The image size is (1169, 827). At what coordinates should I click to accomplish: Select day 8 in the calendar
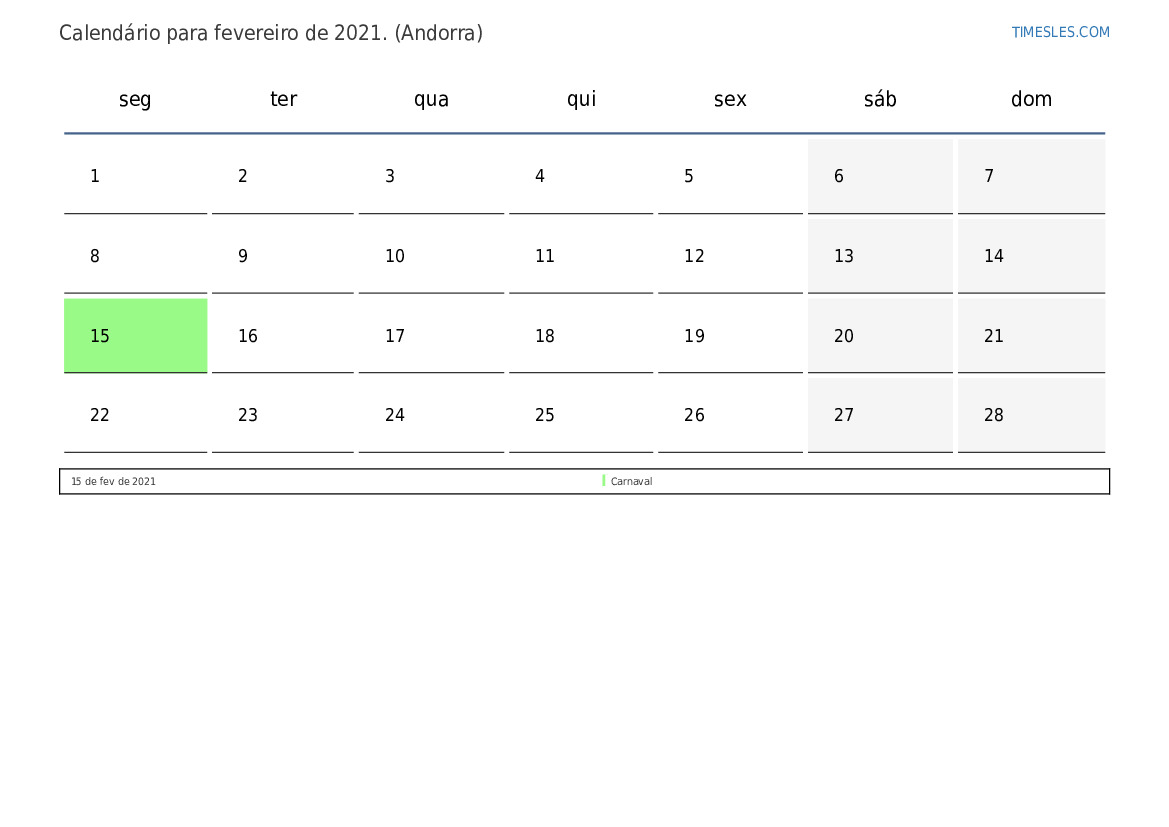(x=136, y=257)
